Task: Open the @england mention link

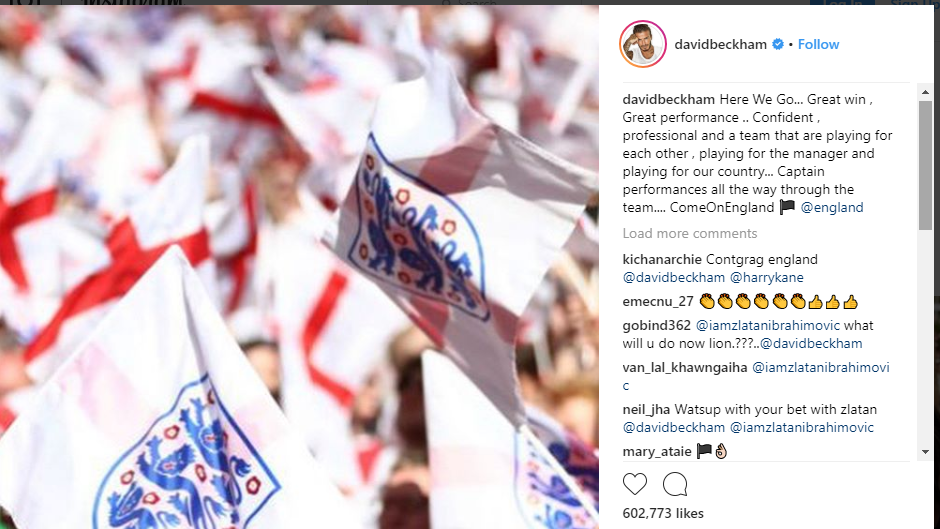Action: (832, 208)
